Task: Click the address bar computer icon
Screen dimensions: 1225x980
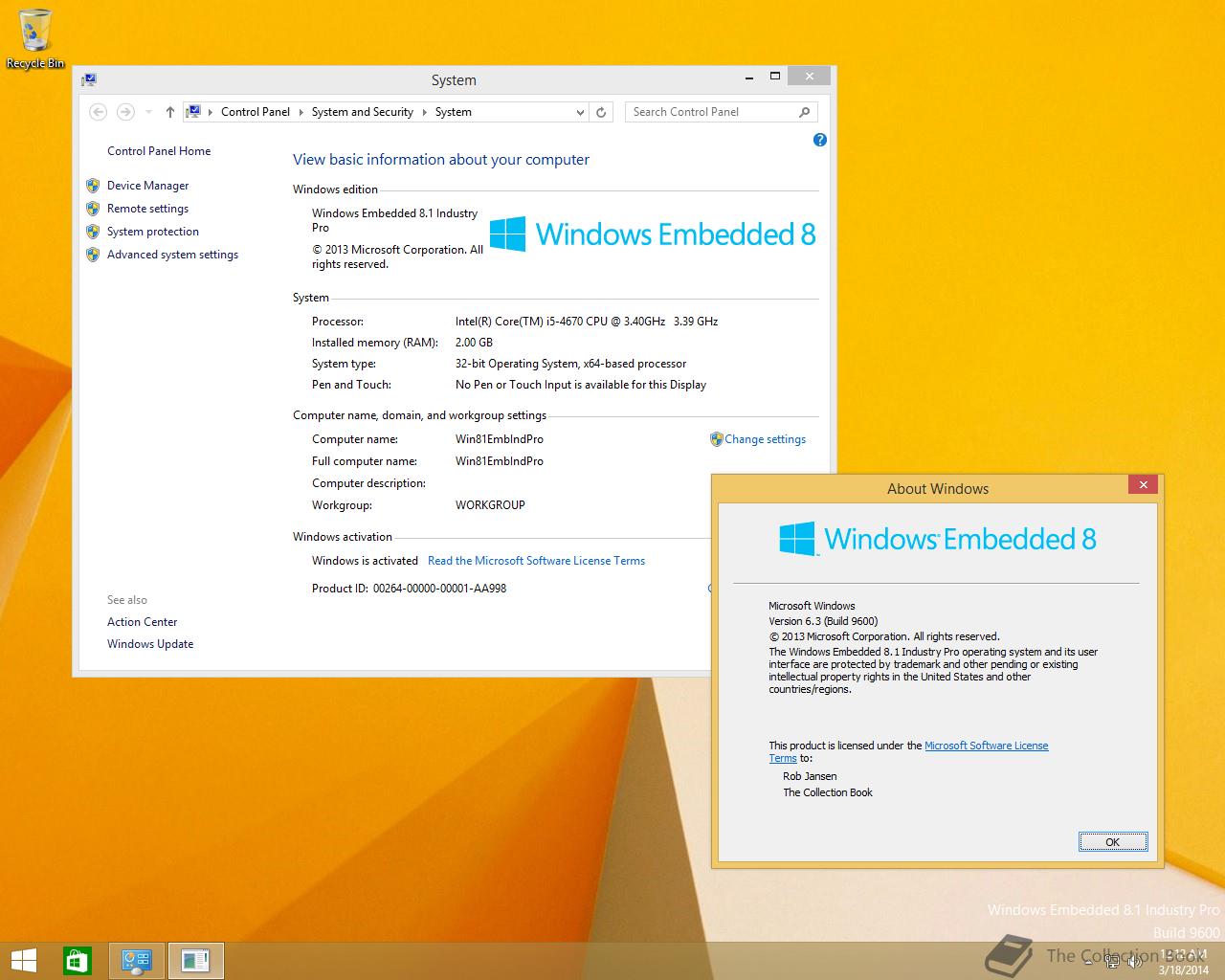Action: [193, 111]
